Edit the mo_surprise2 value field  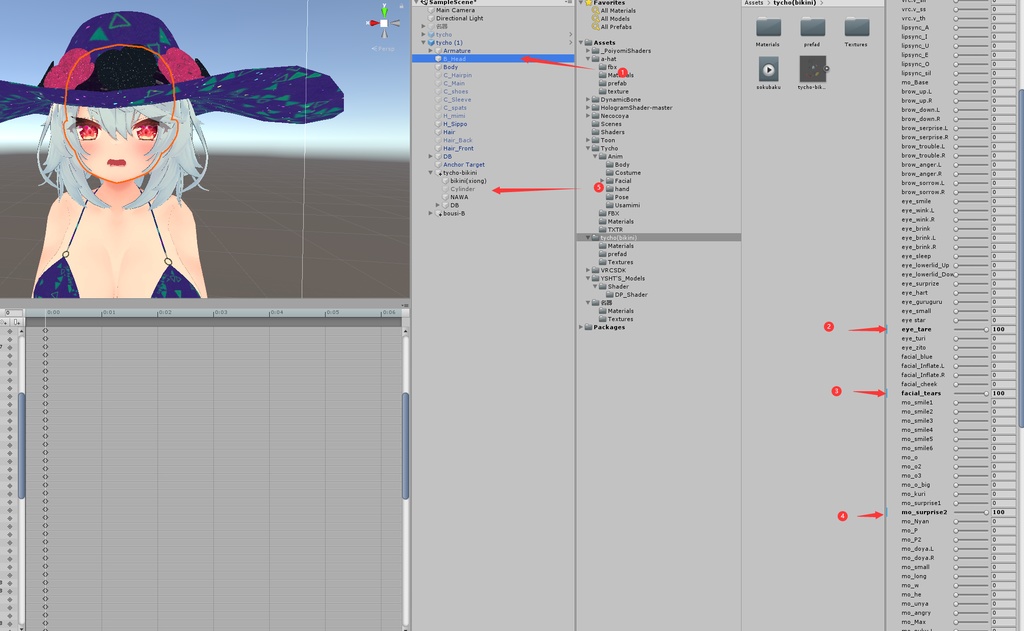tap(1002, 512)
